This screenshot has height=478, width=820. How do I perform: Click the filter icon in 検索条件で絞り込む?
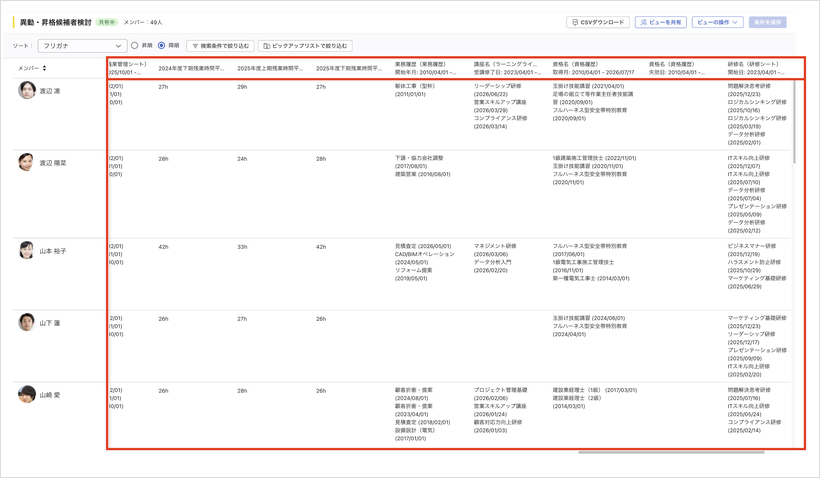pyautogui.click(x=195, y=47)
